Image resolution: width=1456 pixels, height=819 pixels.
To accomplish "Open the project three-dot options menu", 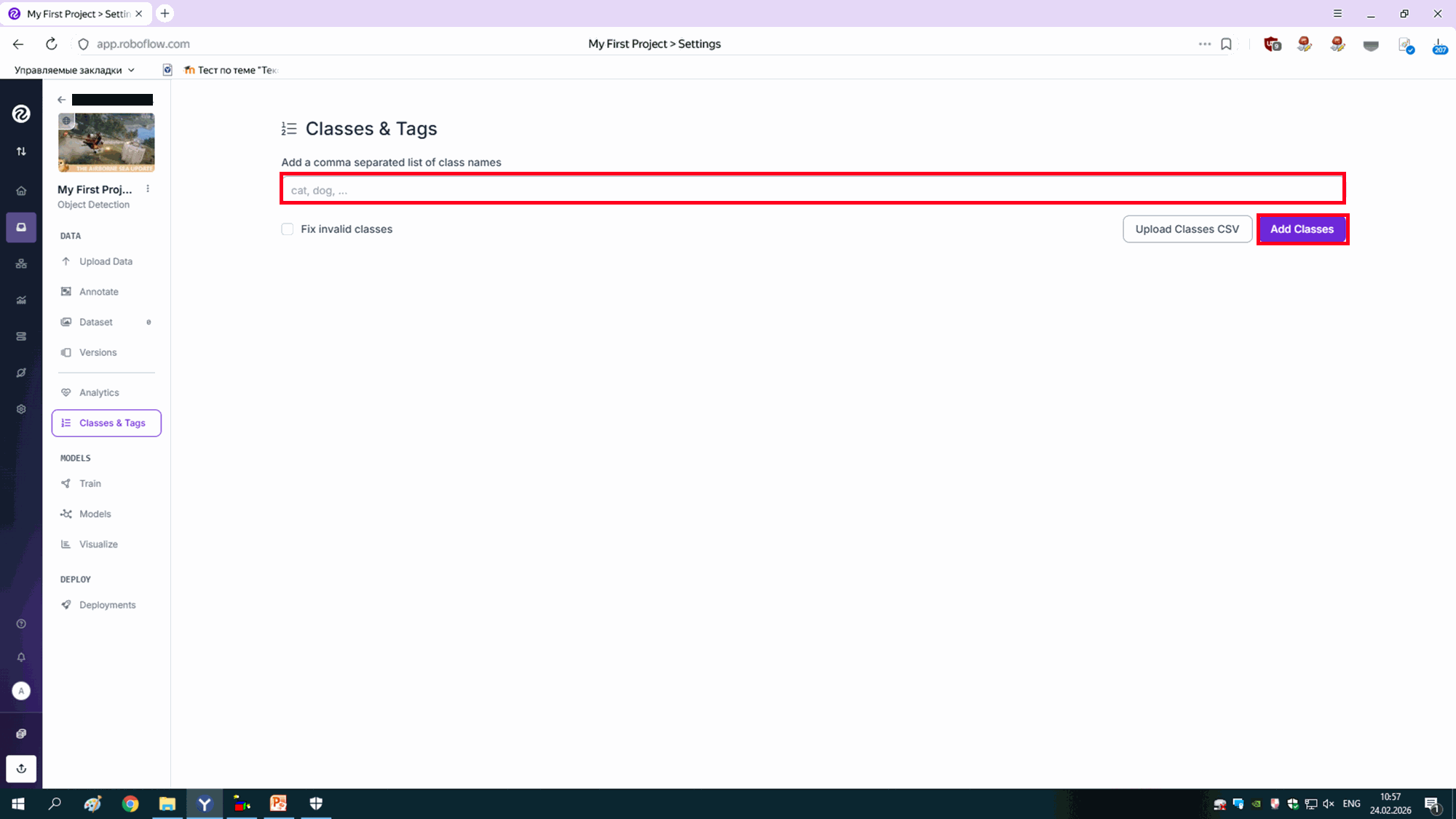I will point(148,189).
